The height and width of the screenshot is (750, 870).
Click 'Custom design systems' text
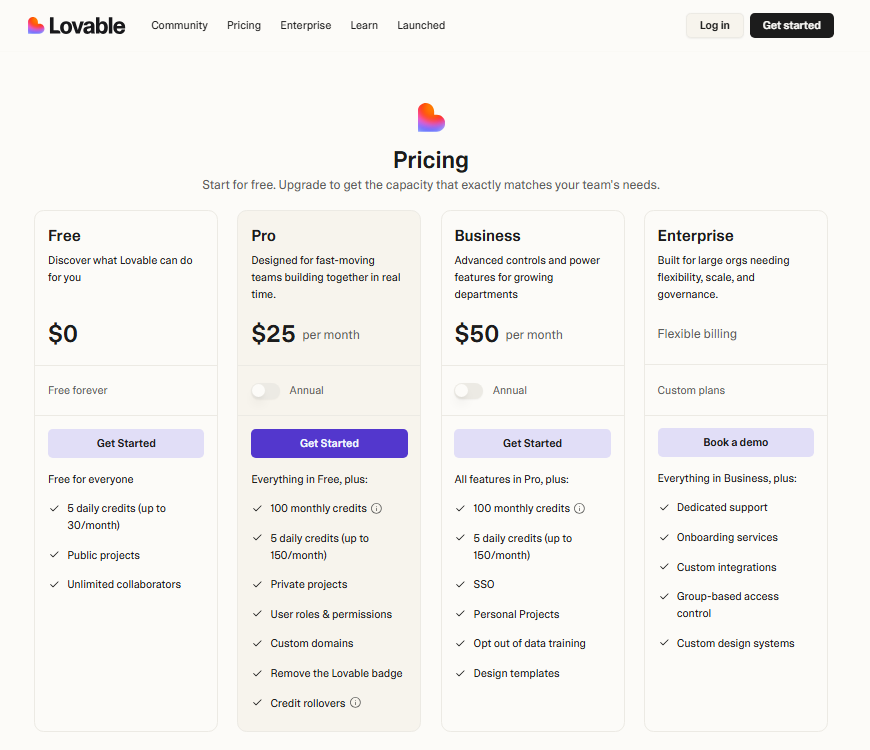[x=736, y=643]
